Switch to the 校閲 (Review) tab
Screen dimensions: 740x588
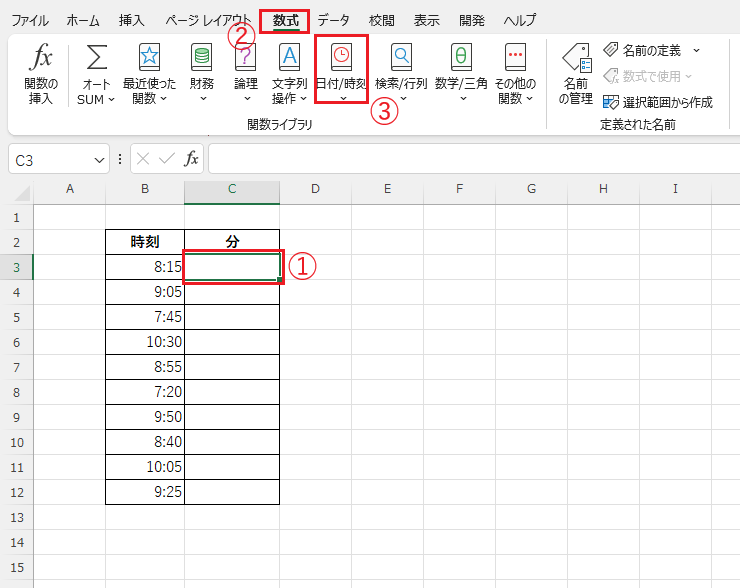(x=381, y=20)
